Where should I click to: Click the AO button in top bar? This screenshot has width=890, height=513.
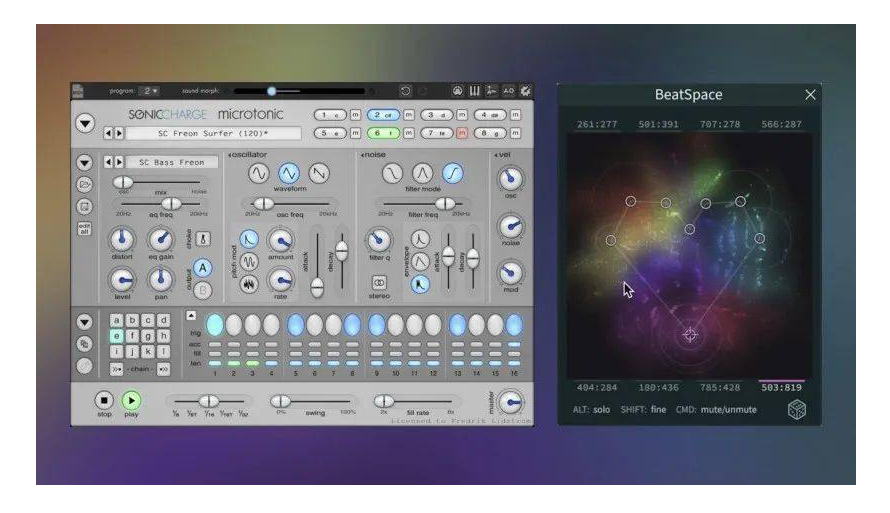pos(509,91)
